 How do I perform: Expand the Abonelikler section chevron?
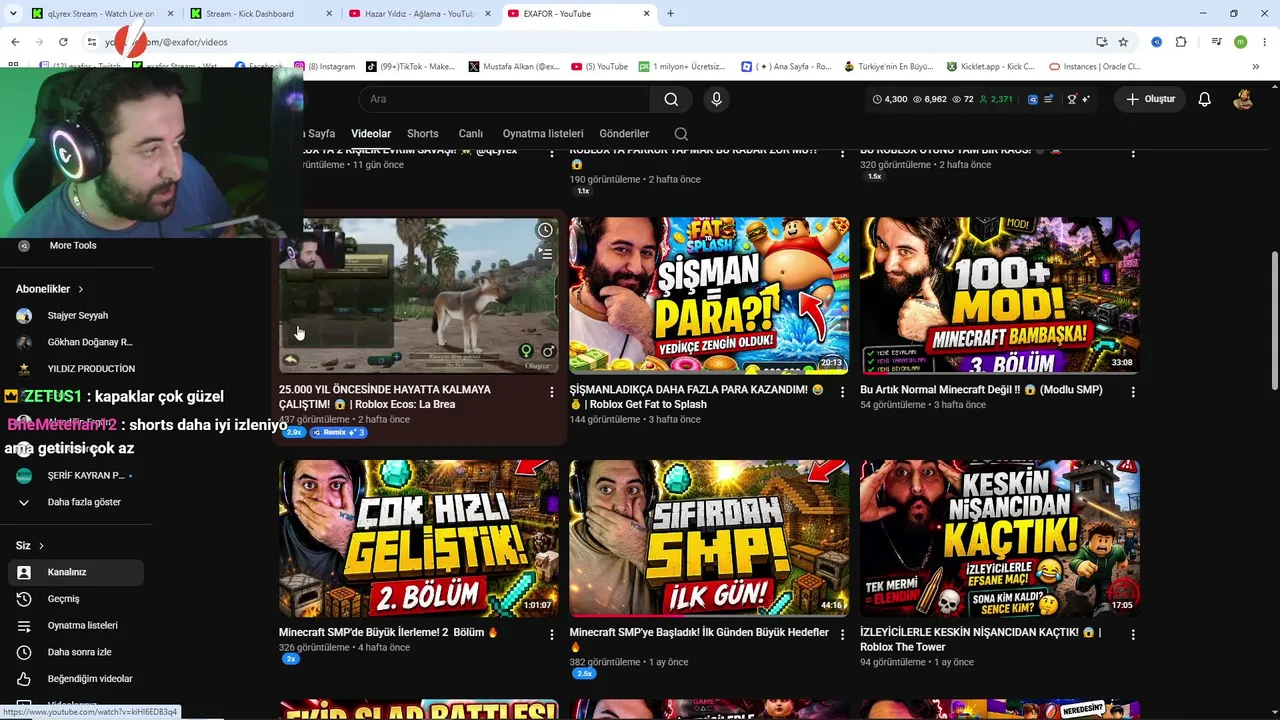[81, 289]
